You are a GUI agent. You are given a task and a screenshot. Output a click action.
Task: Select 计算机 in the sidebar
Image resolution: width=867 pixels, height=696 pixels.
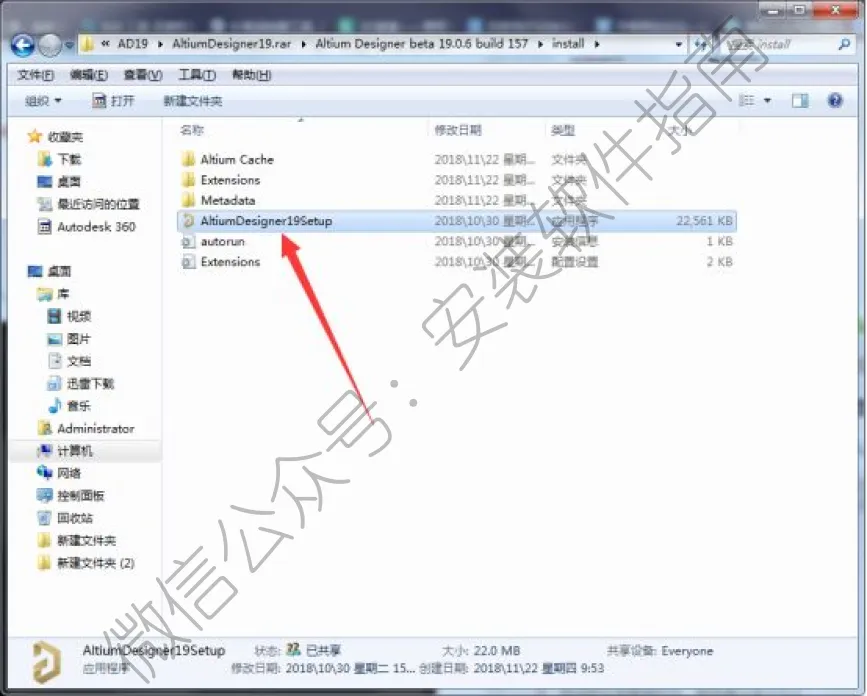tap(75, 451)
